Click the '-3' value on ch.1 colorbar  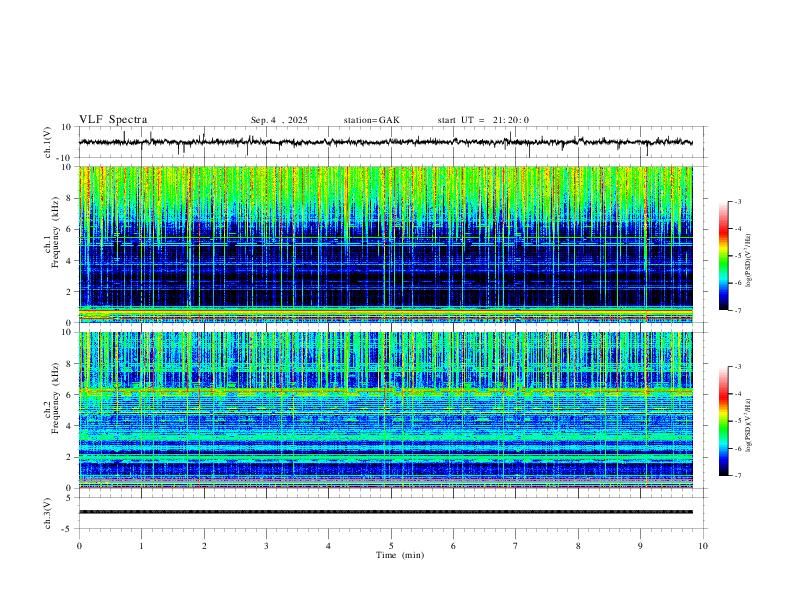[737, 201]
